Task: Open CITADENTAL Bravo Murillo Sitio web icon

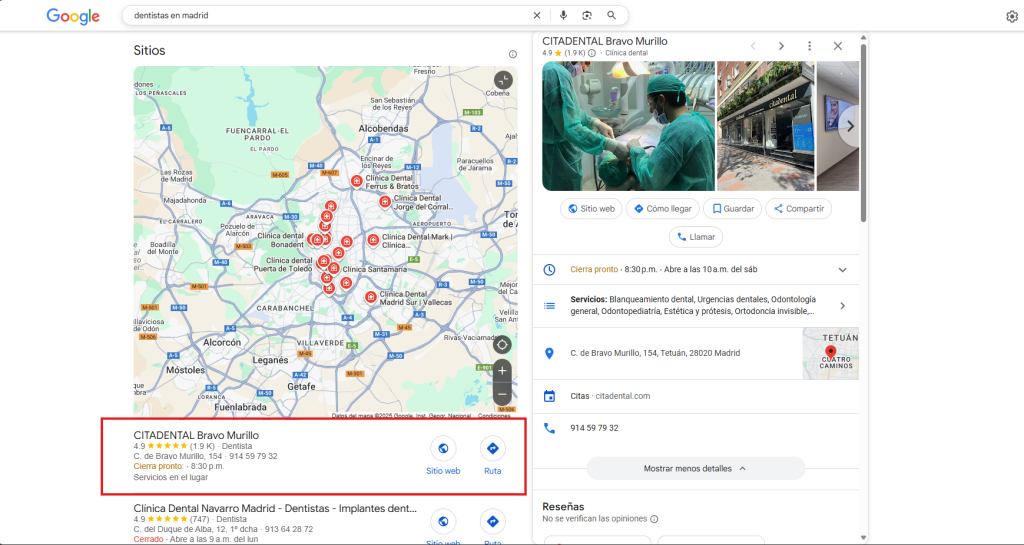Action: click(x=443, y=448)
